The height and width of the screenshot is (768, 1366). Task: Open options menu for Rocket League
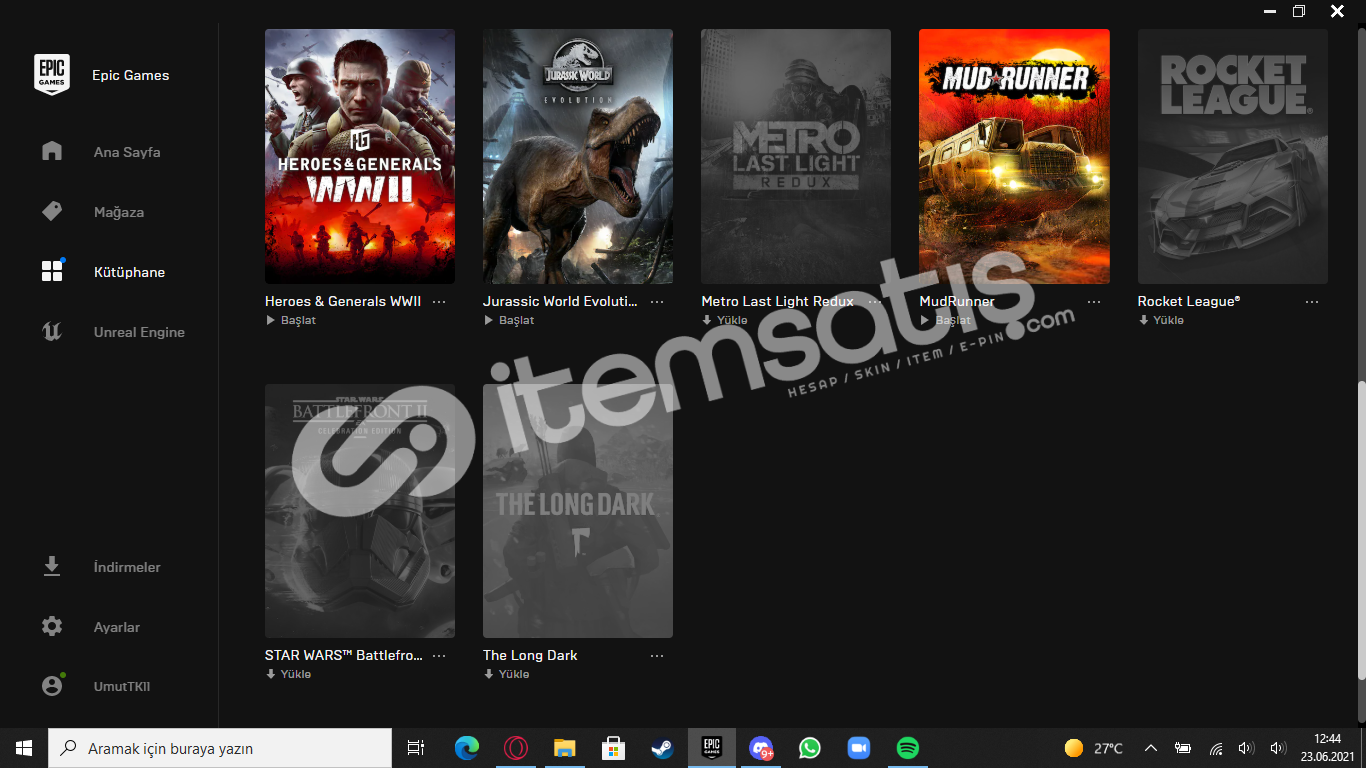point(1312,301)
